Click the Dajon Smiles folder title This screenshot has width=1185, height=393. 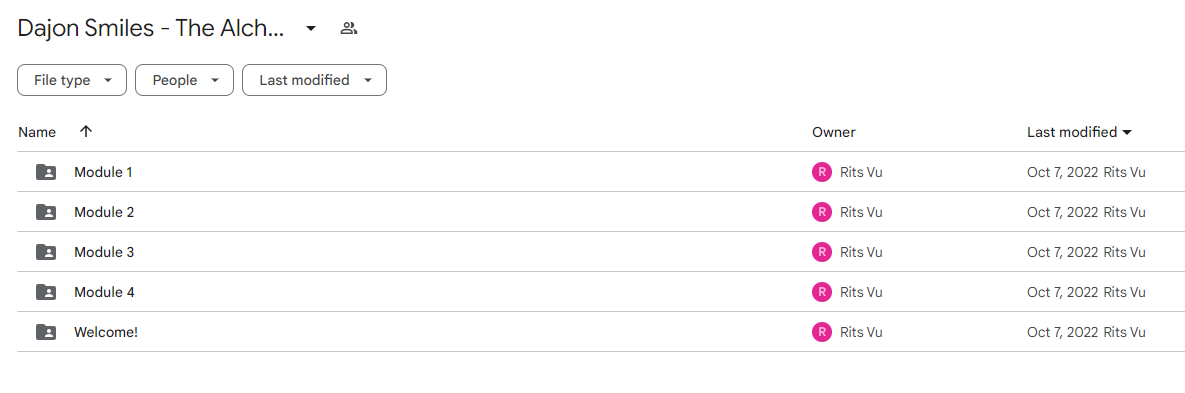151,29
